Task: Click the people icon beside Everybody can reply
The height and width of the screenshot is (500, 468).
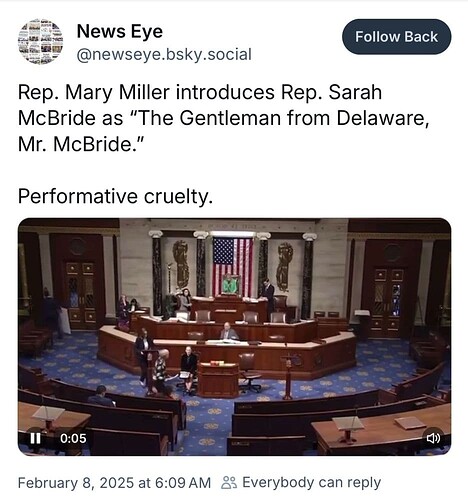Action: pos(229,482)
